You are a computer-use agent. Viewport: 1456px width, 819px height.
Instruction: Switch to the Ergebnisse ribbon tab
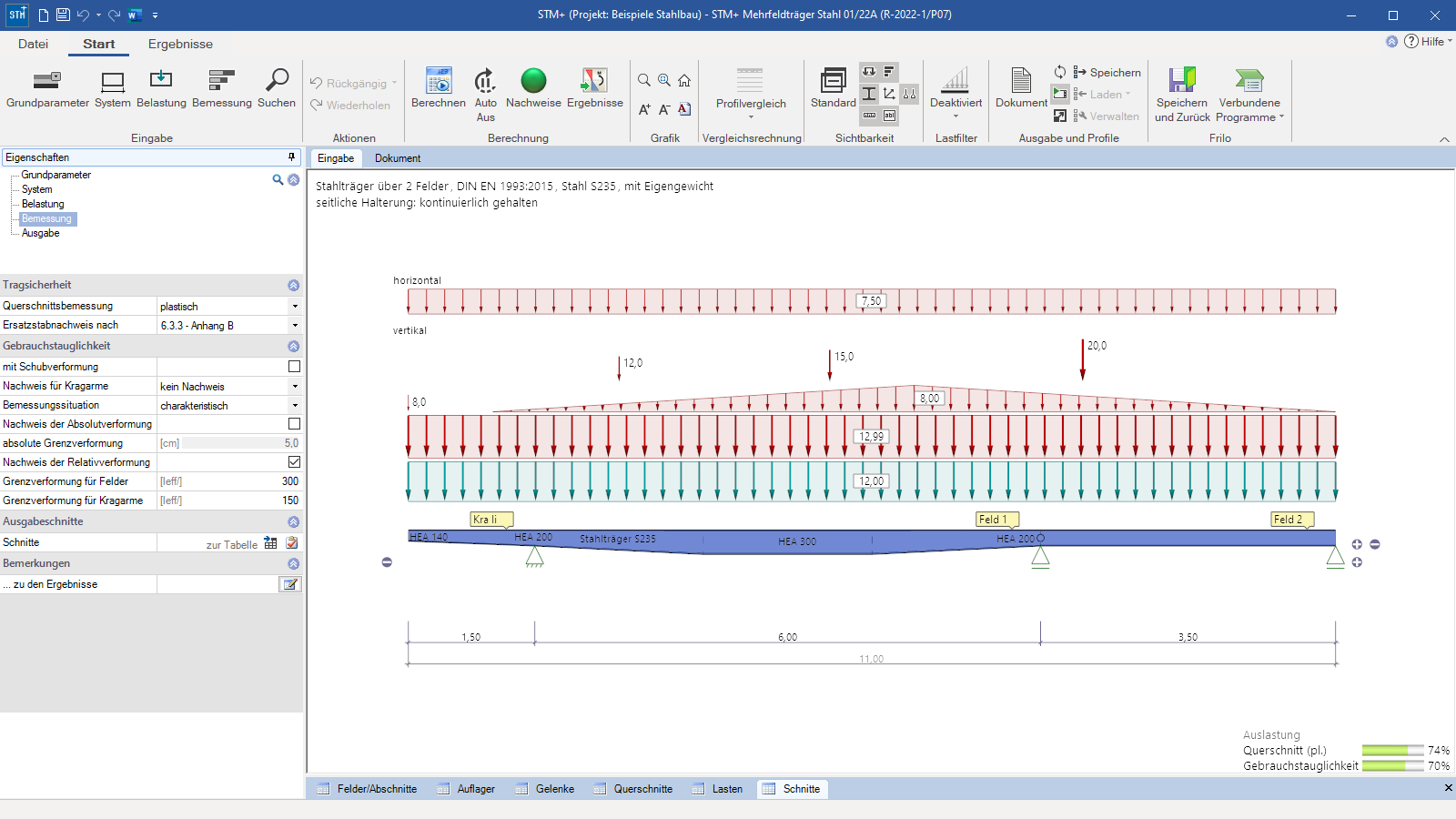coord(180,44)
